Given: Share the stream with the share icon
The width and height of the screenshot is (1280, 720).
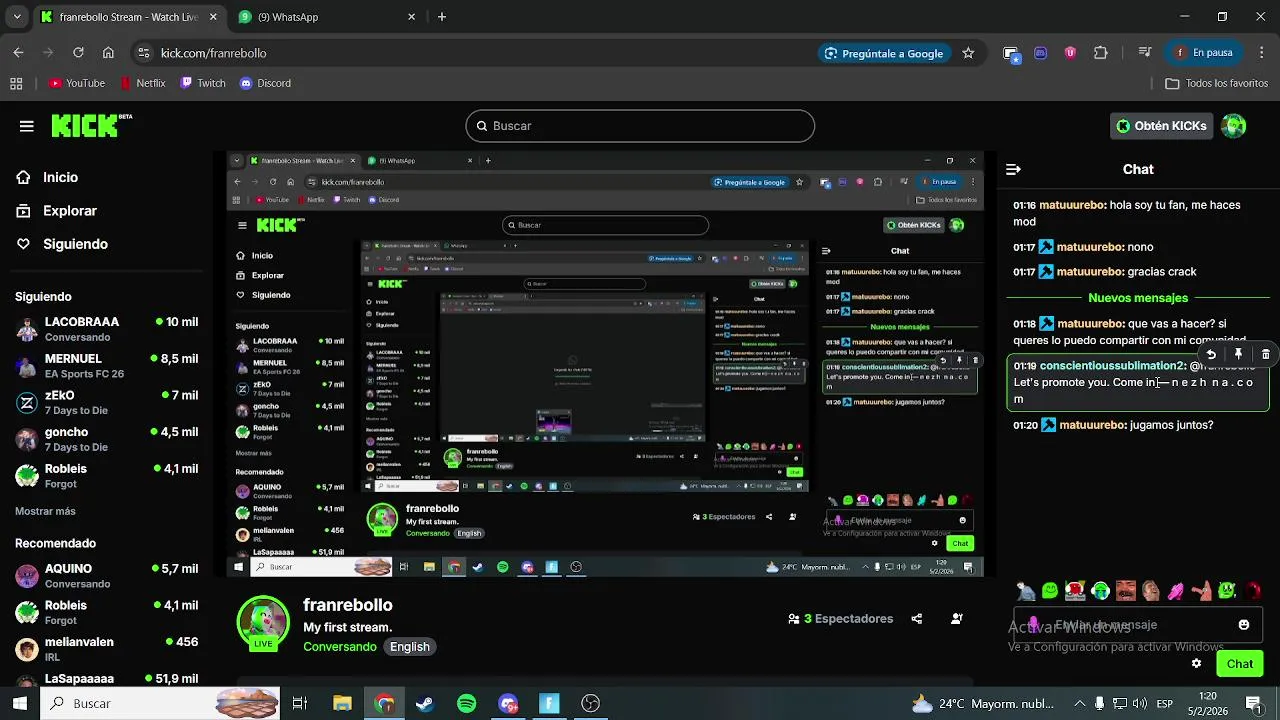Looking at the screenshot, I should point(916,619).
